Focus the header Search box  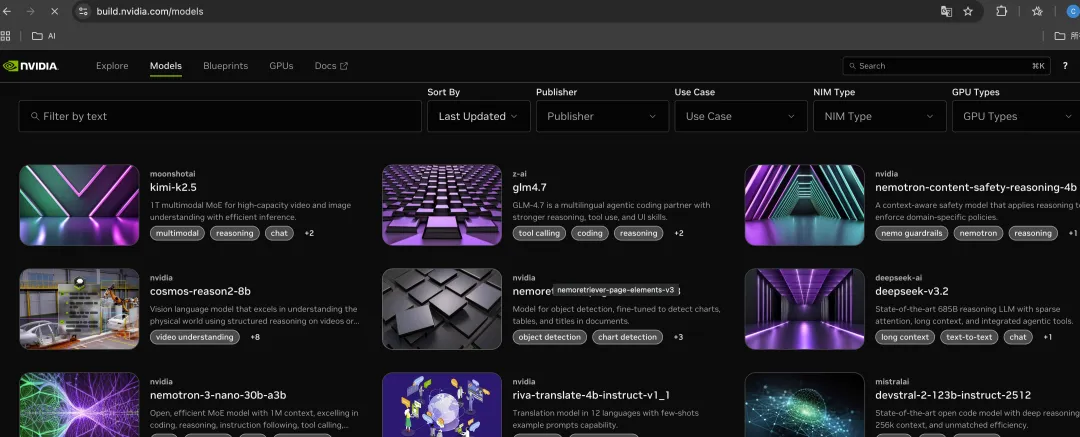pos(946,66)
